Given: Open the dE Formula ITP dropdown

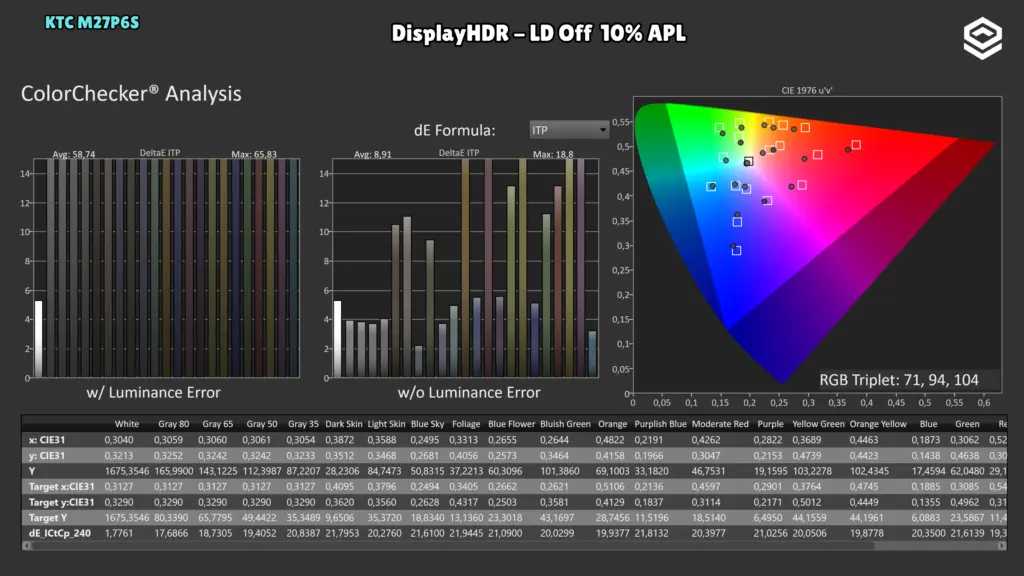Looking at the screenshot, I should (569, 130).
